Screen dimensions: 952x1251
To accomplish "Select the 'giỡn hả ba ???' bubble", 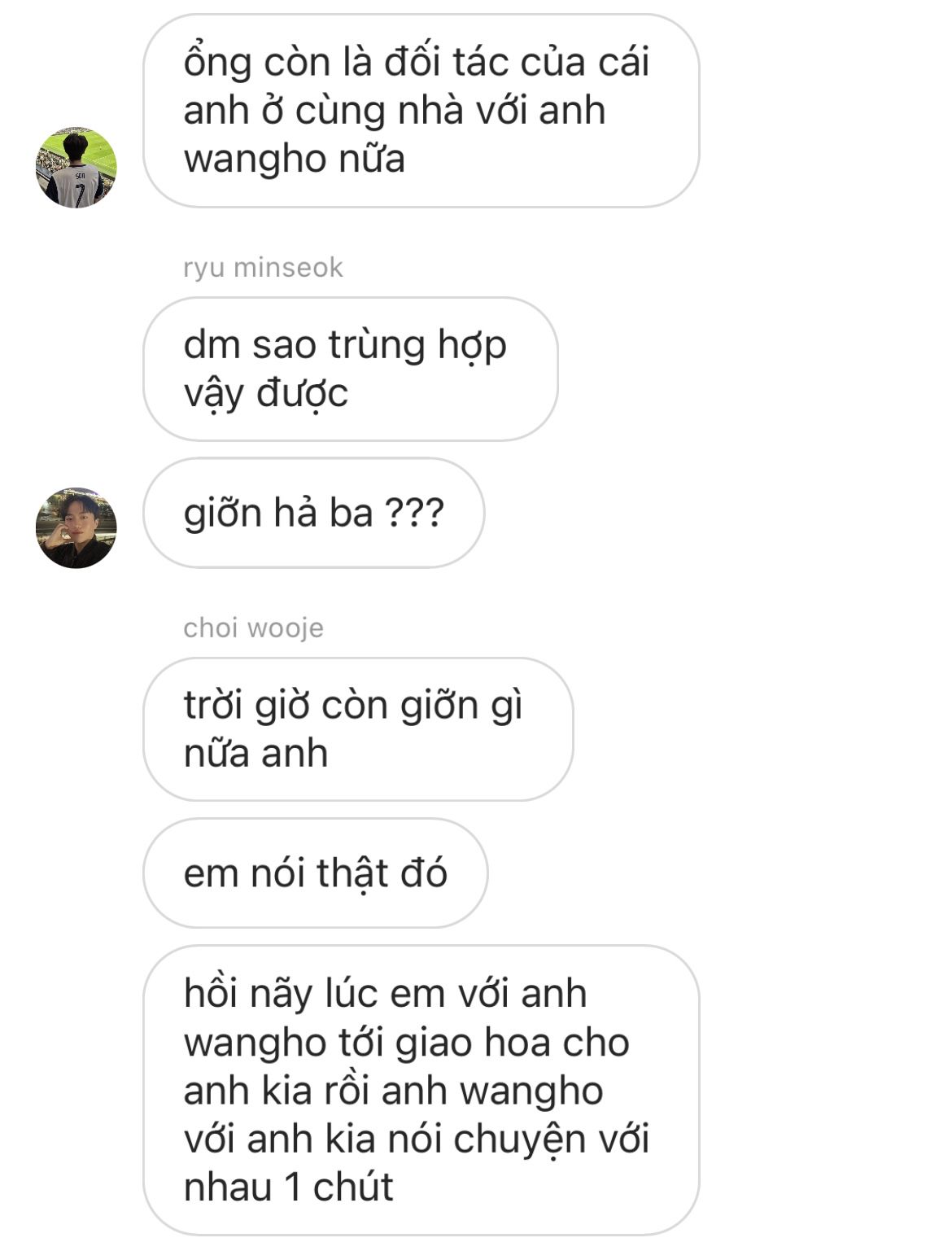I will tap(313, 513).
